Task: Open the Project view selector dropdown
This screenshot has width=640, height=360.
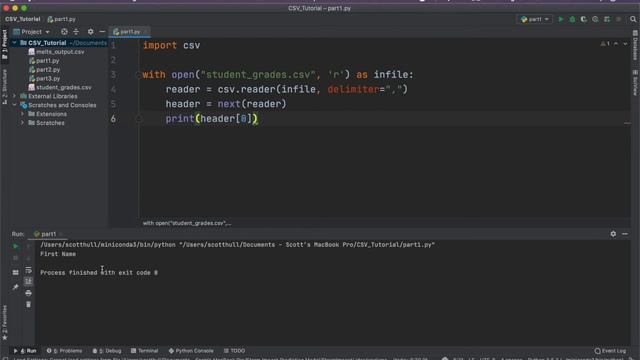Action: coord(32,31)
